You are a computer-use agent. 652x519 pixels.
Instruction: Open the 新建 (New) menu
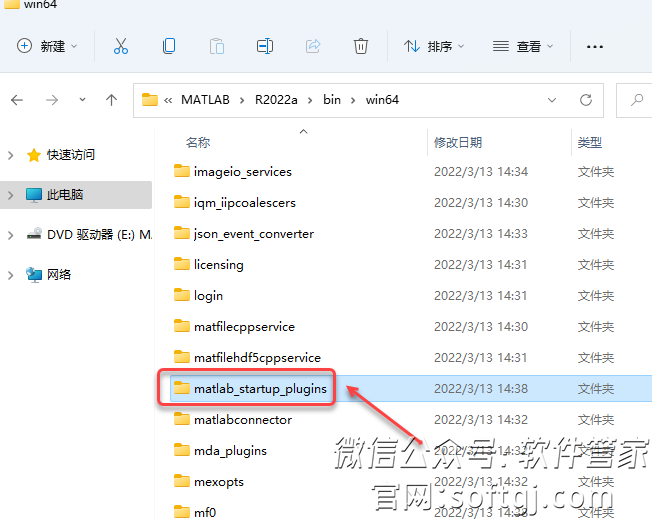(x=47, y=46)
